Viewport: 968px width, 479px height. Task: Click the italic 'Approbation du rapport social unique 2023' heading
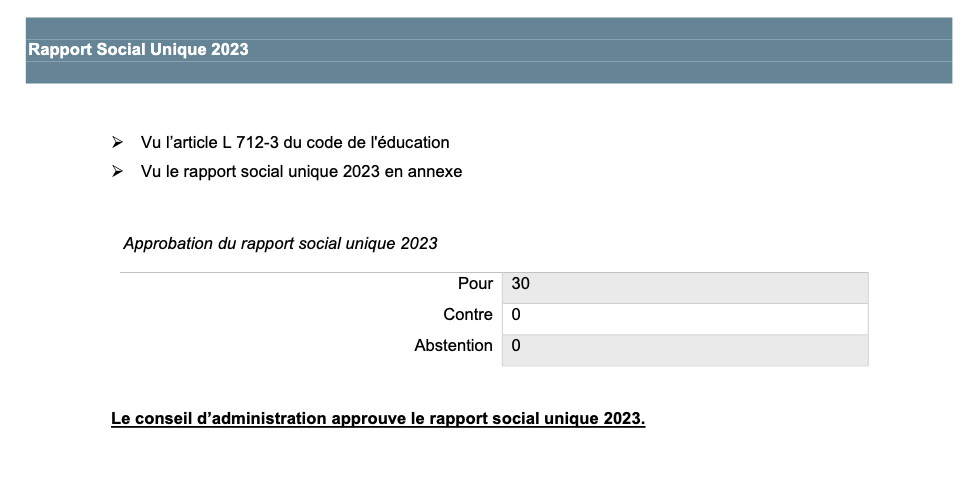point(280,243)
